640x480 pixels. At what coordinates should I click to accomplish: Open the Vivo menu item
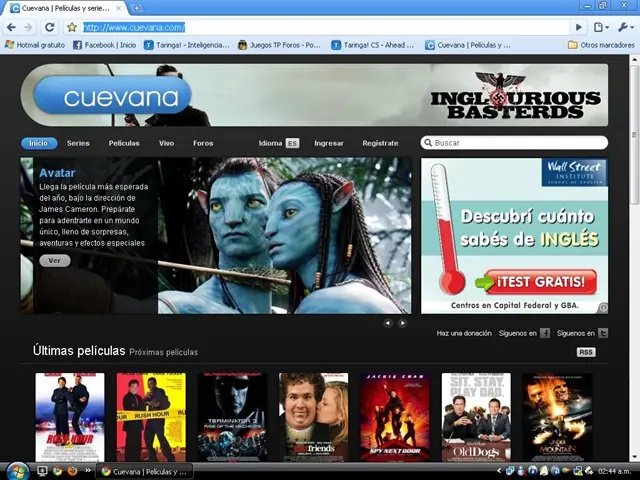167,143
